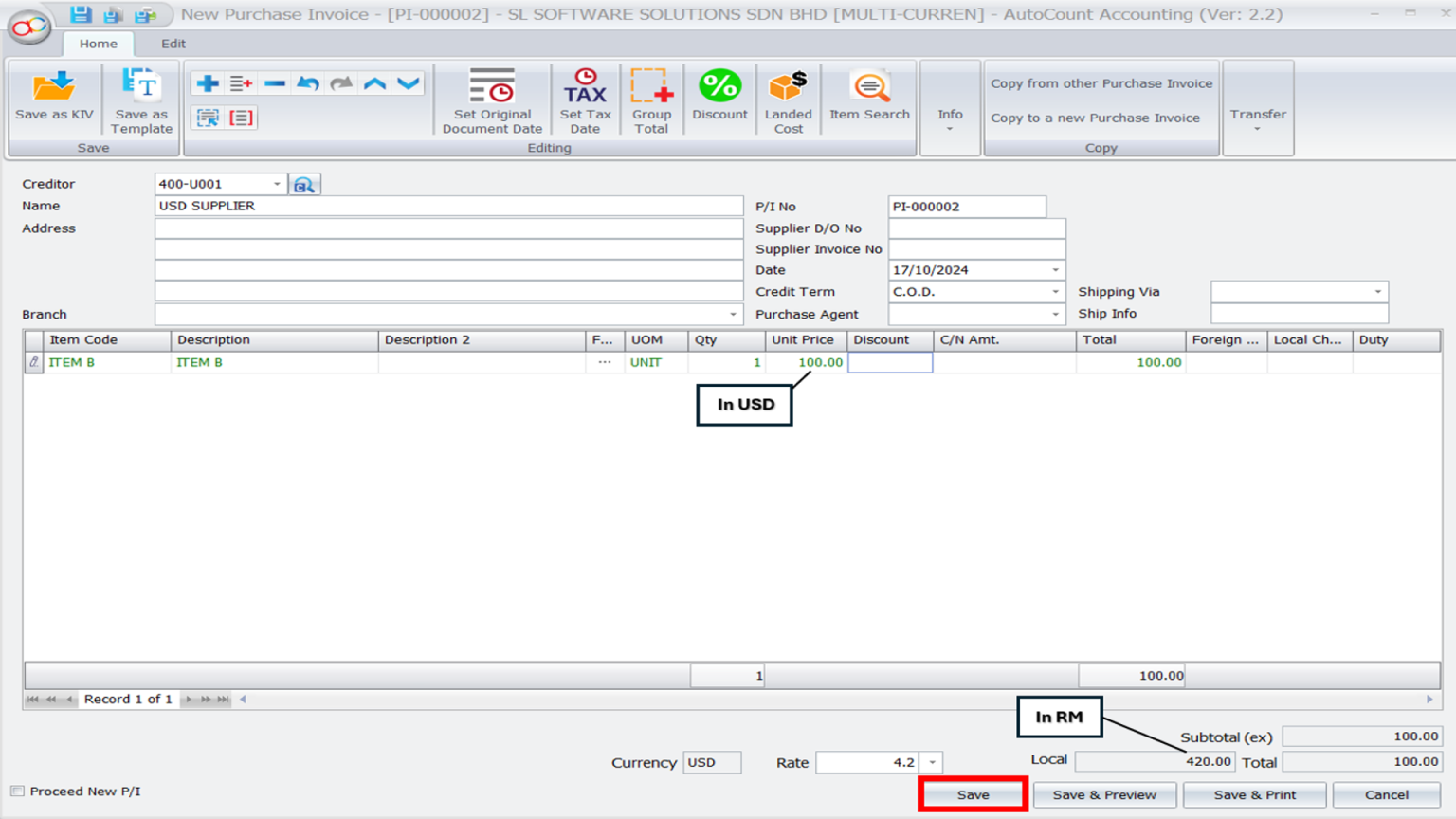This screenshot has width=1456, height=819.
Task: Expand the Shipping Via dropdown
Action: [x=1377, y=292]
